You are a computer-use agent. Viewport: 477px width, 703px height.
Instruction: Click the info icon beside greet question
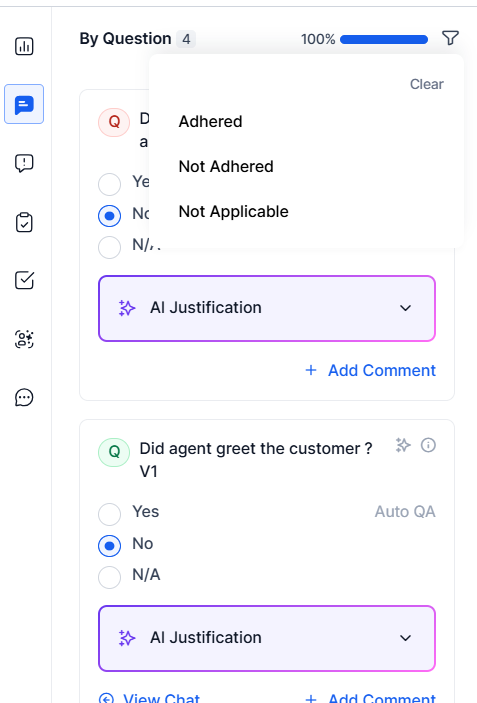click(428, 445)
